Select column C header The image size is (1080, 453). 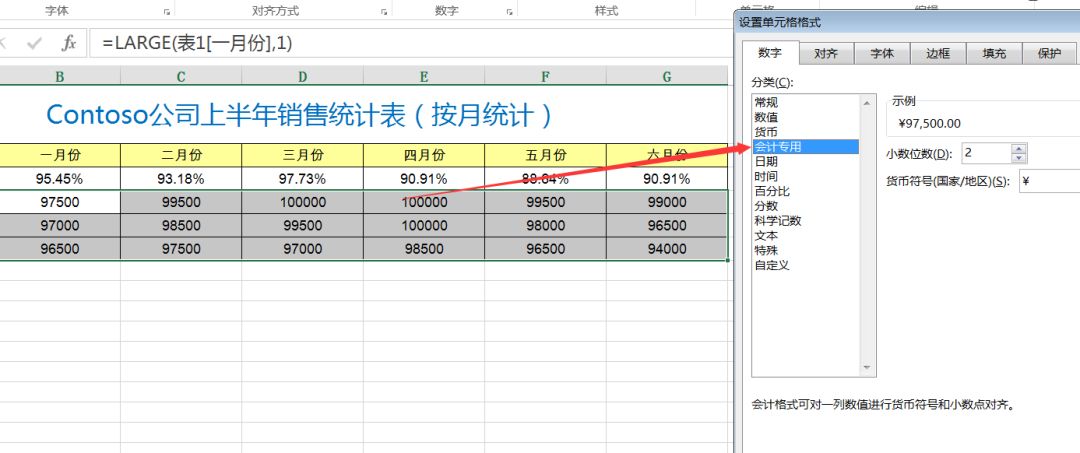point(181,76)
